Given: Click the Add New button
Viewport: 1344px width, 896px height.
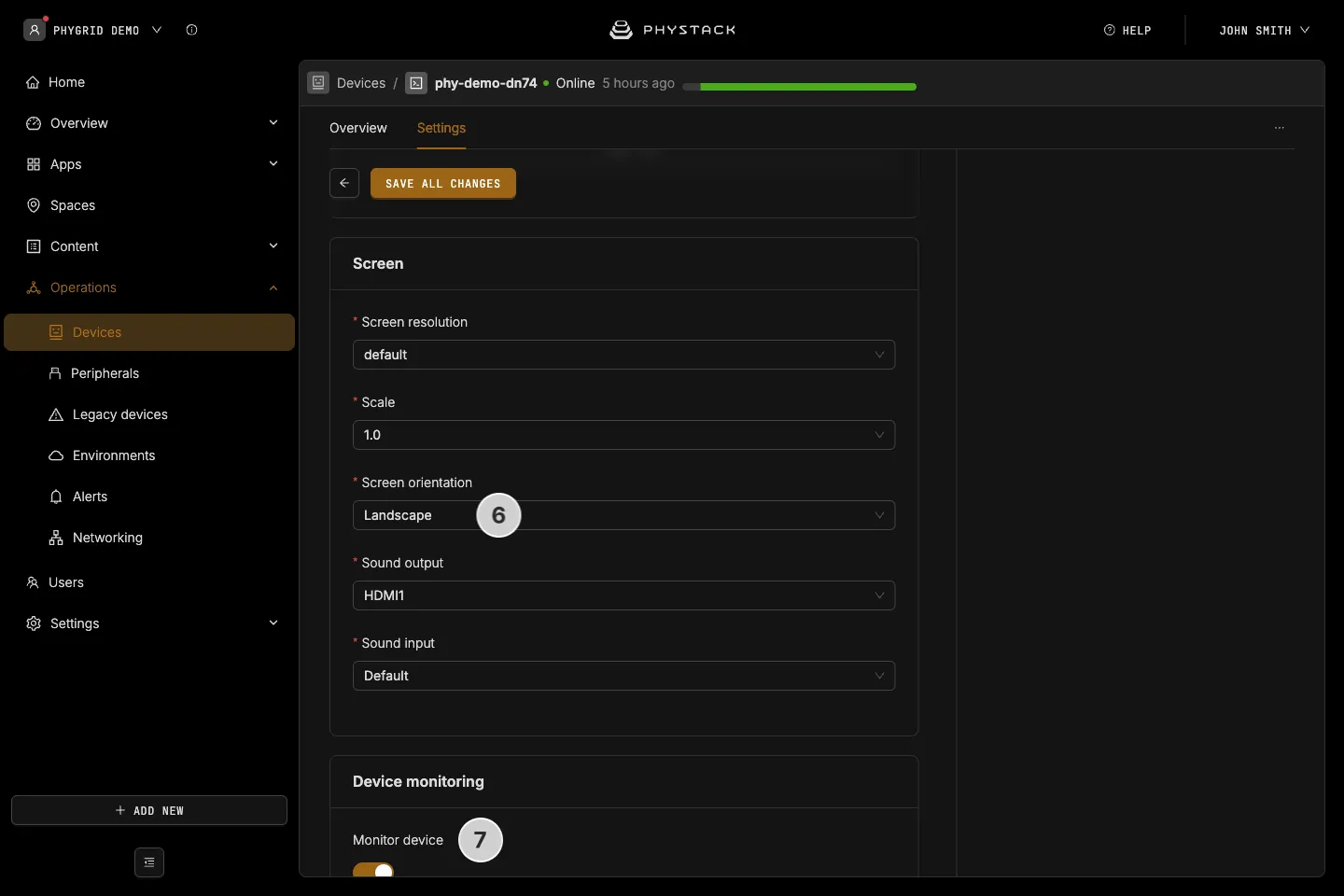Looking at the screenshot, I should (149, 810).
